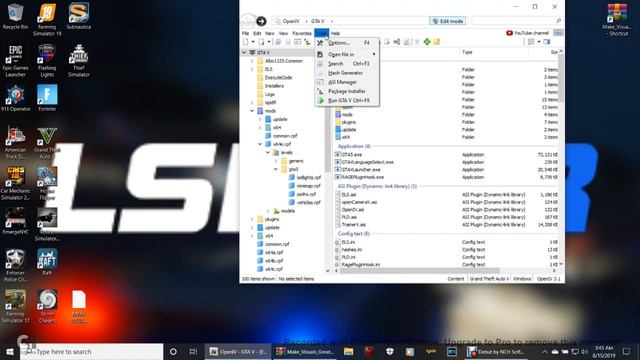Open the Help menu
The height and width of the screenshot is (360, 640).
335,33
